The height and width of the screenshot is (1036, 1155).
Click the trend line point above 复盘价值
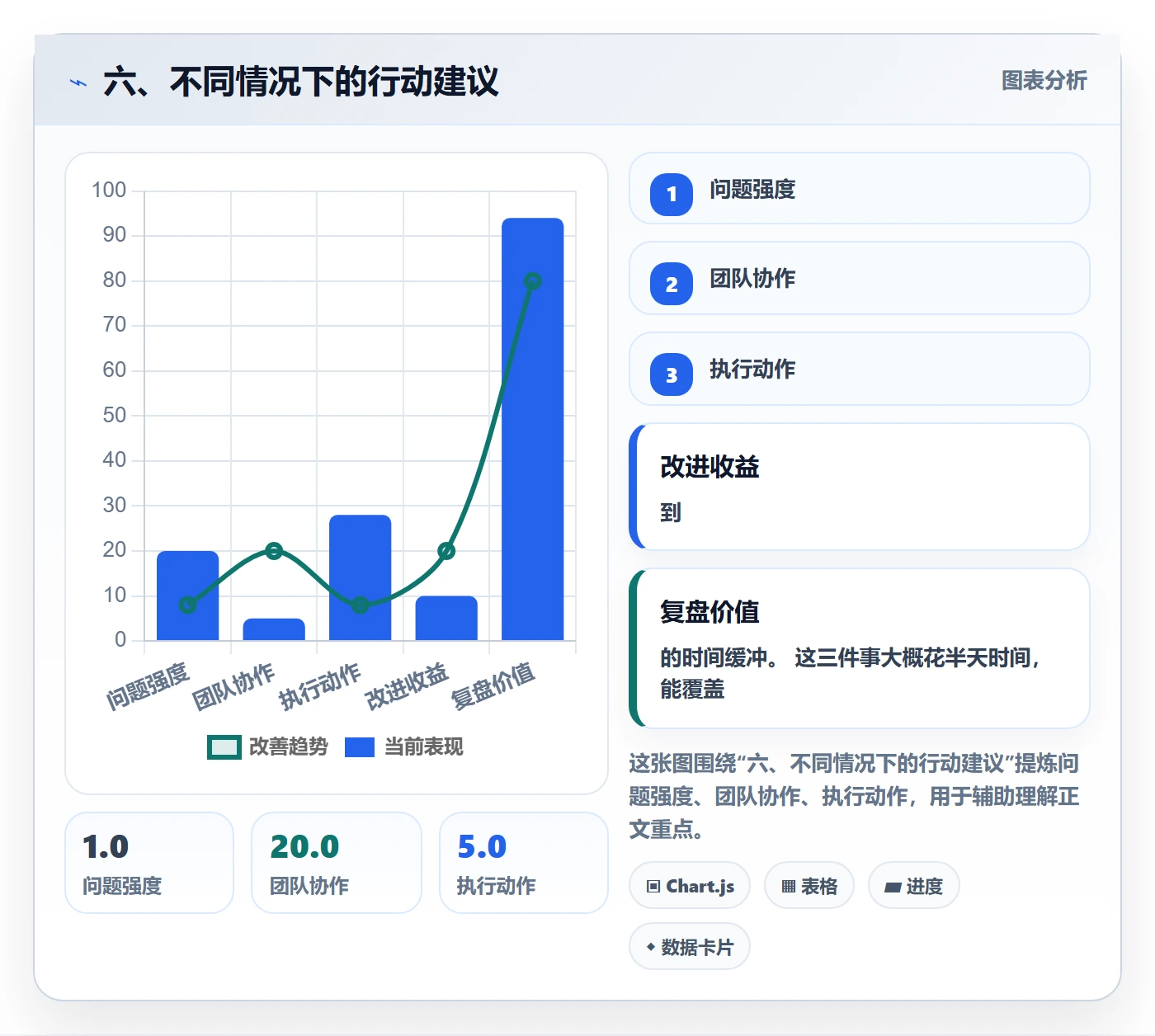pos(533,281)
